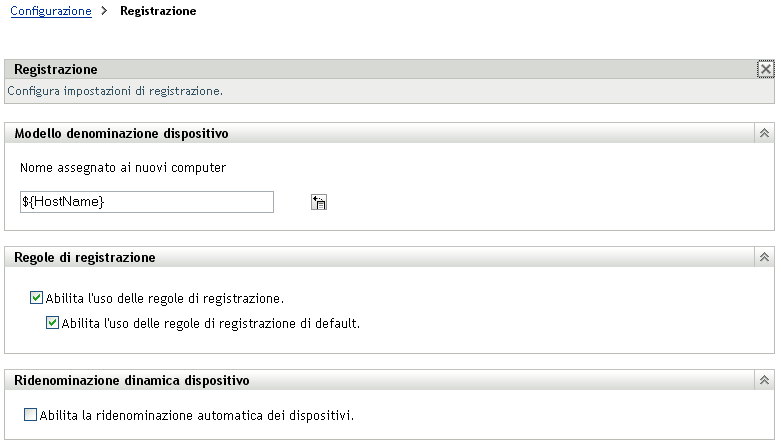Uncheck regole di registrazione di default
The height and width of the screenshot is (447, 781).
click(53, 323)
